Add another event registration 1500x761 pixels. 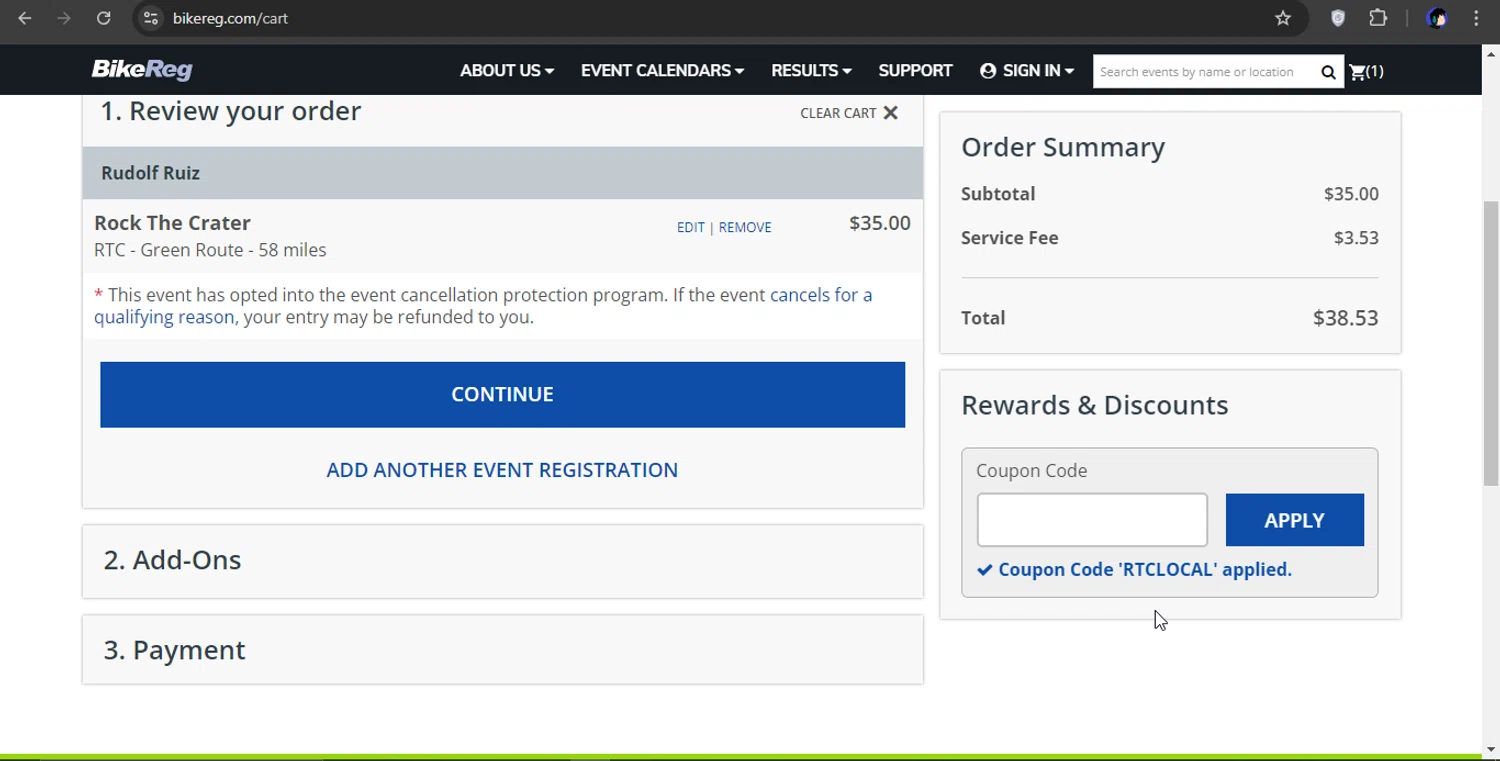click(x=502, y=470)
